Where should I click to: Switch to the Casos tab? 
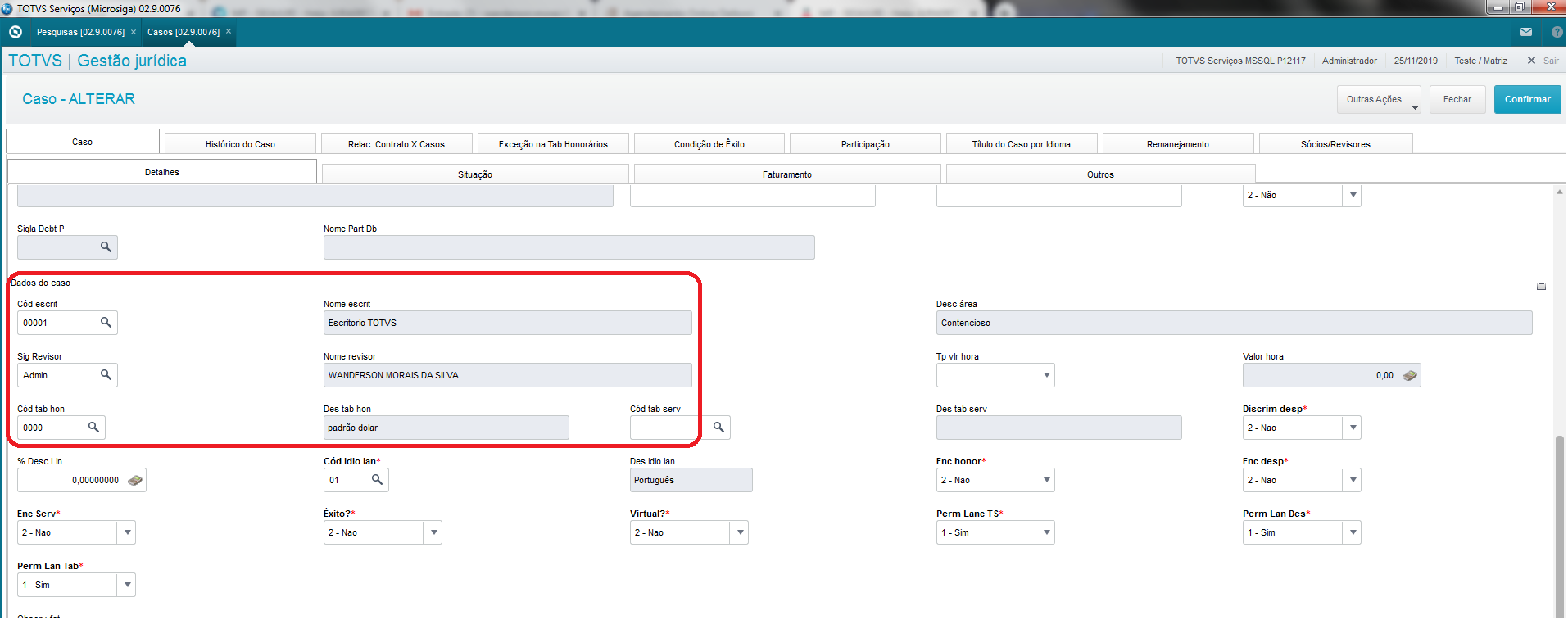pyautogui.click(x=184, y=32)
